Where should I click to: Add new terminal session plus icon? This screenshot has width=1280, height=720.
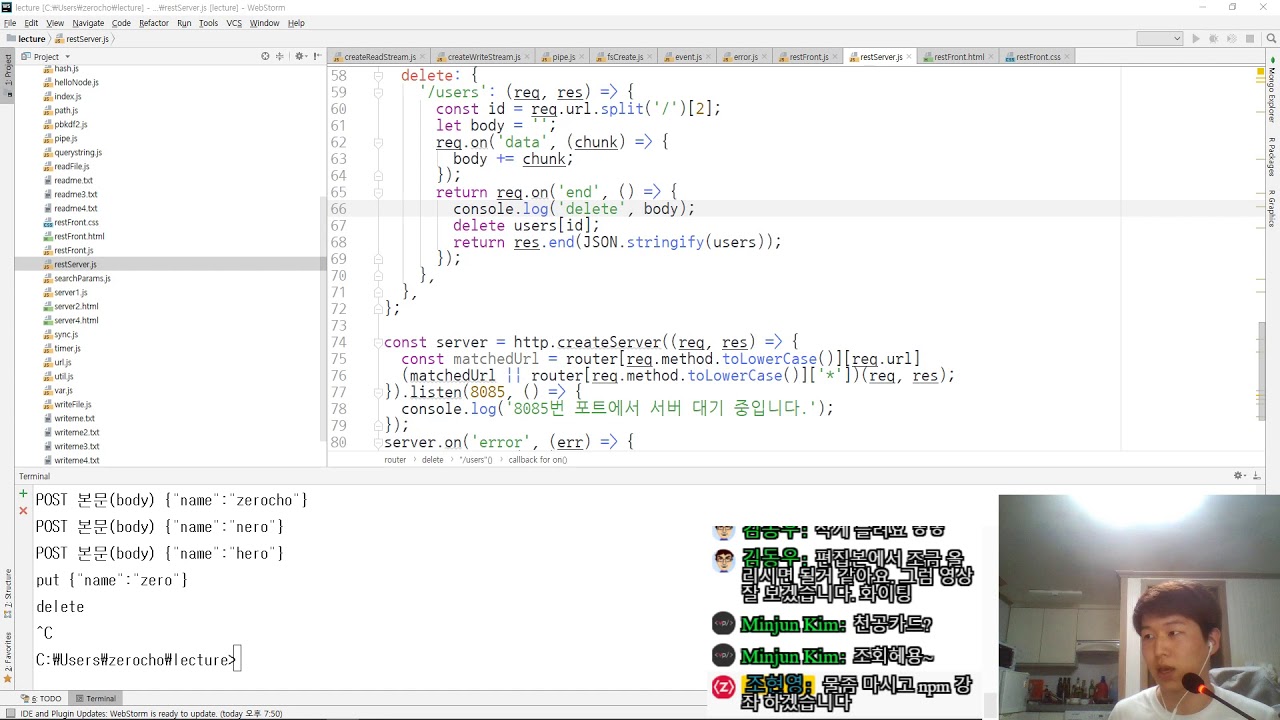click(x=23, y=494)
